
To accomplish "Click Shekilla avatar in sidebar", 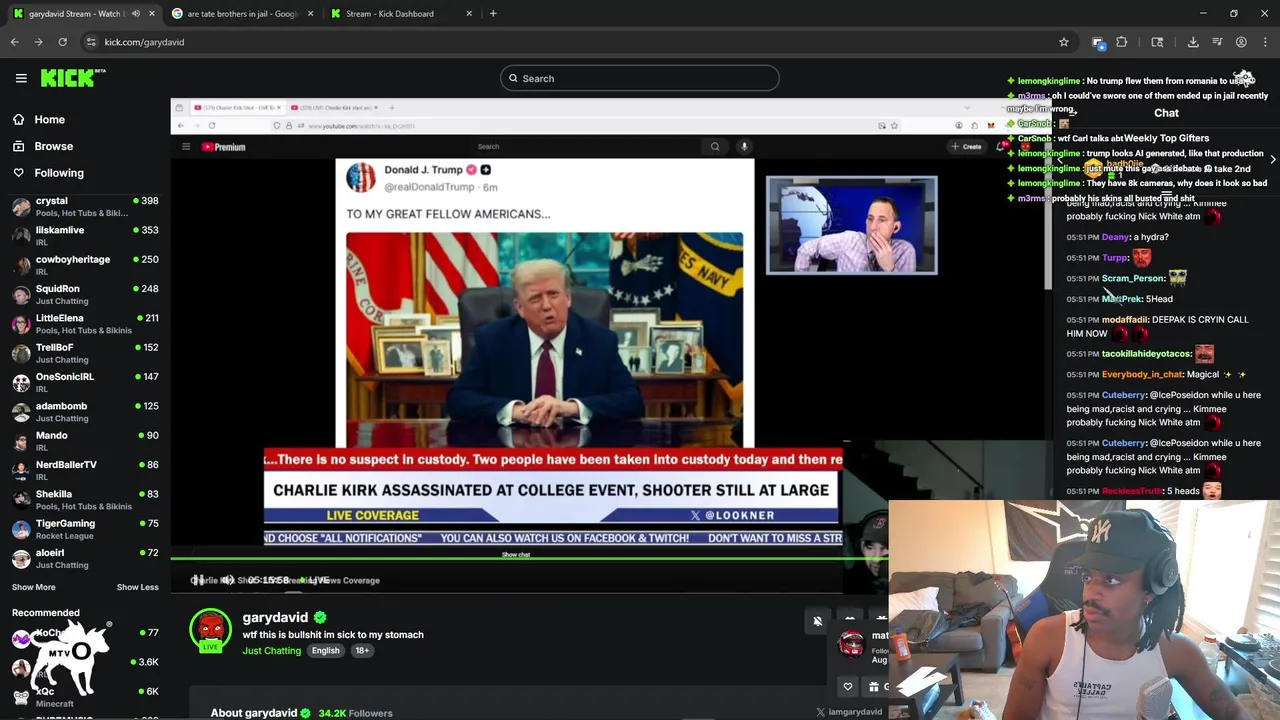I will pyautogui.click(x=21, y=500).
